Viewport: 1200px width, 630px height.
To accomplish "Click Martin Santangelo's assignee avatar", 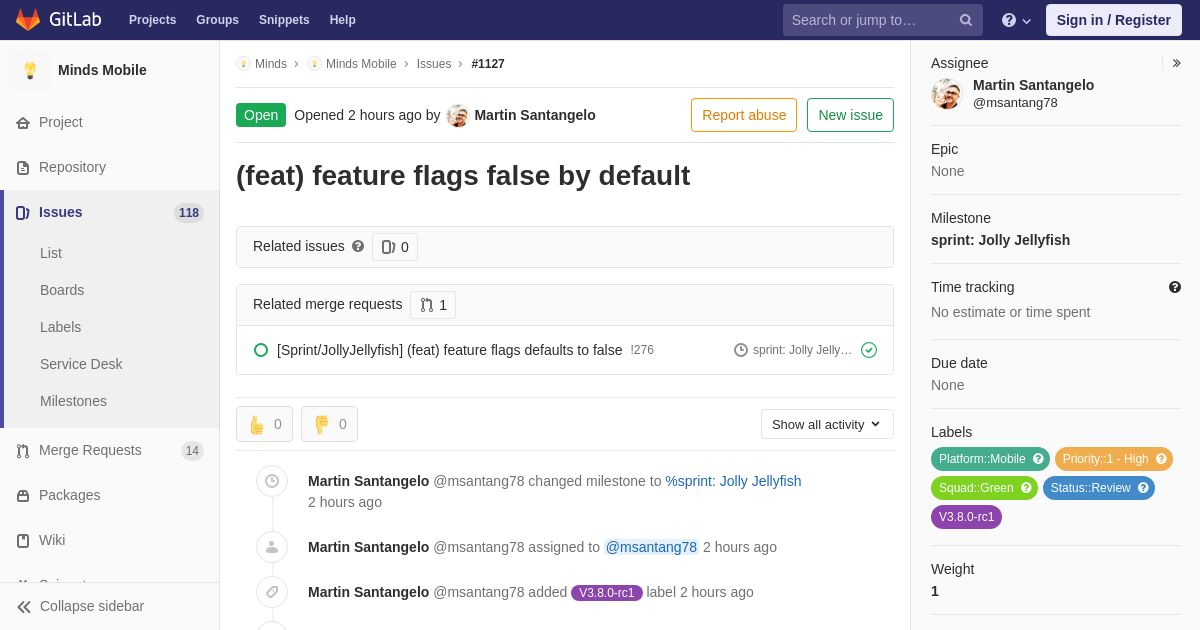I will tap(946, 94).
